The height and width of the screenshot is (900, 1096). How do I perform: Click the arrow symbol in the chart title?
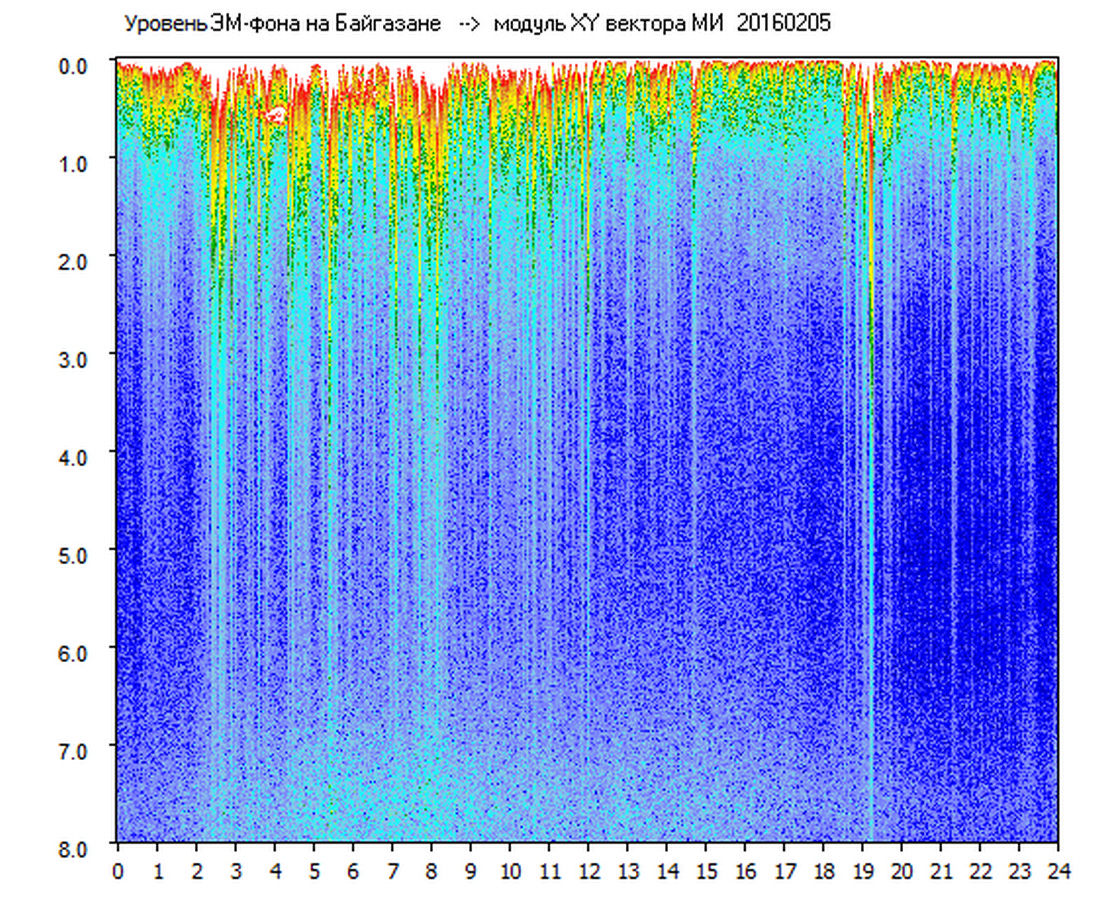pos(467,24)
